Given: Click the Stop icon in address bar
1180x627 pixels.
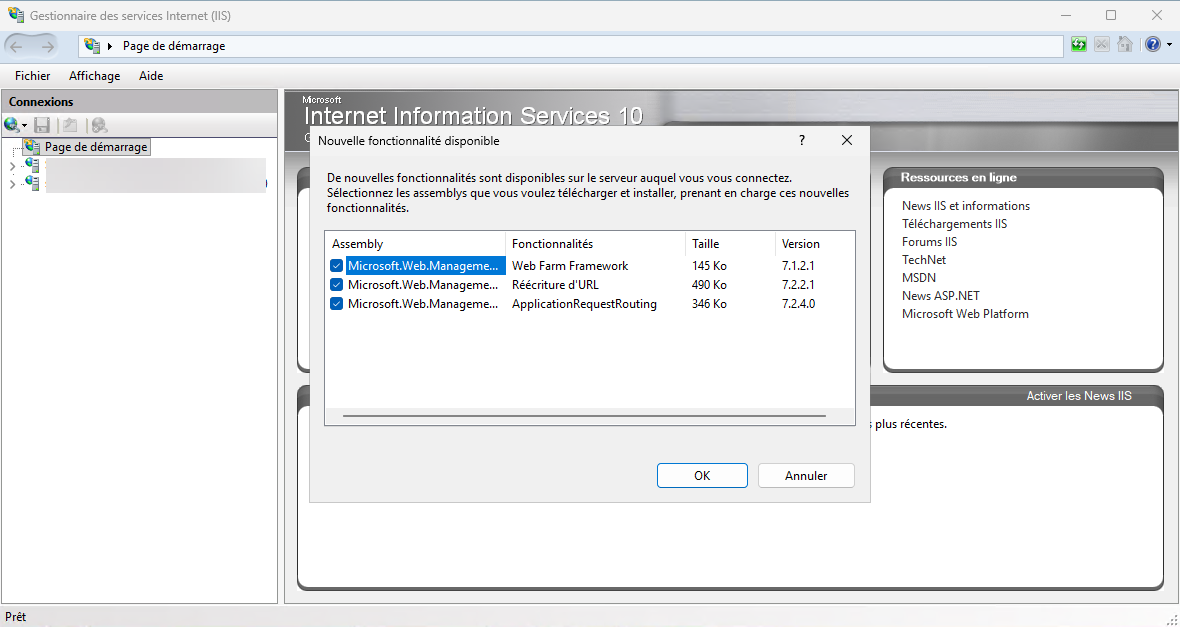Looking at the screenshot, I should [x=1101, y=45].
